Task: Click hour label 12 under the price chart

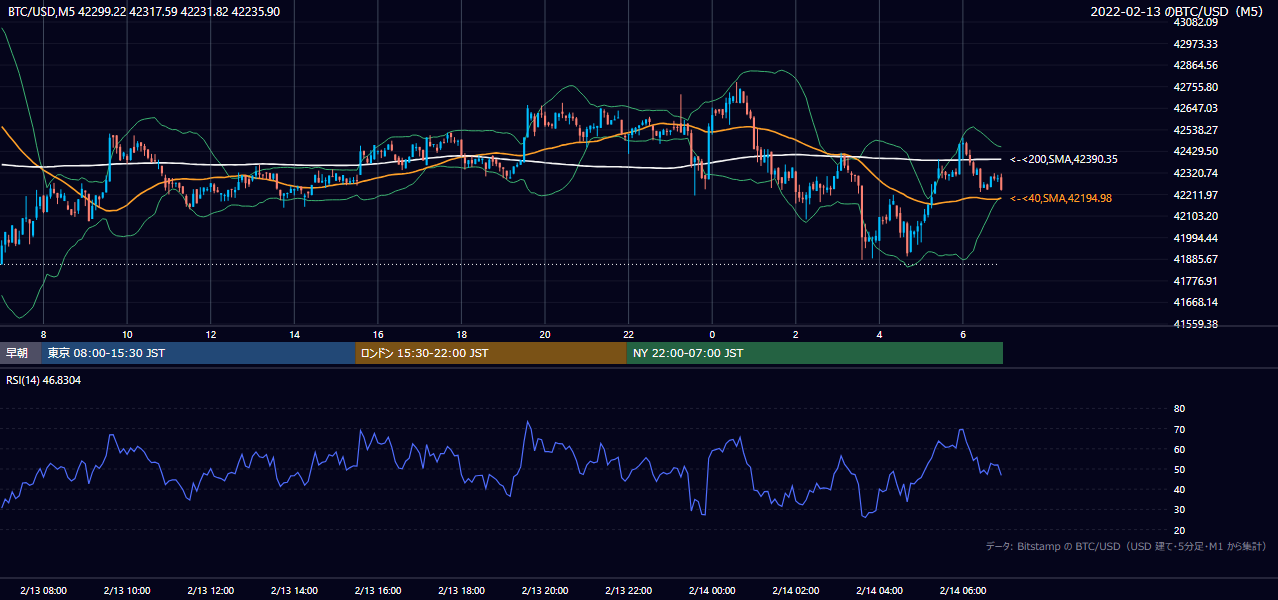Action: pyautogui.click(x=210, y=334)
